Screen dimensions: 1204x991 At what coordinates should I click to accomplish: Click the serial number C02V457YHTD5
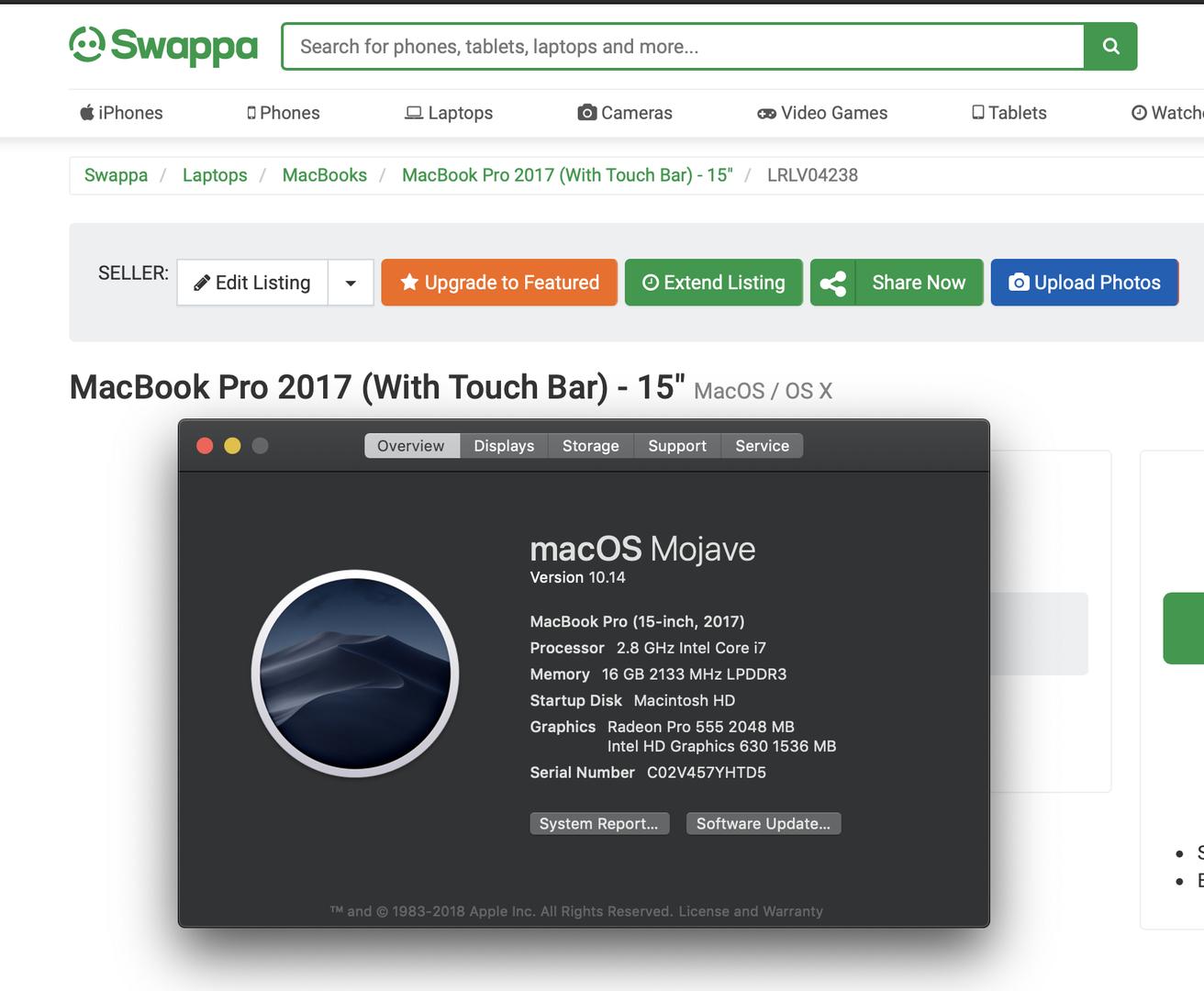(707, 773)
